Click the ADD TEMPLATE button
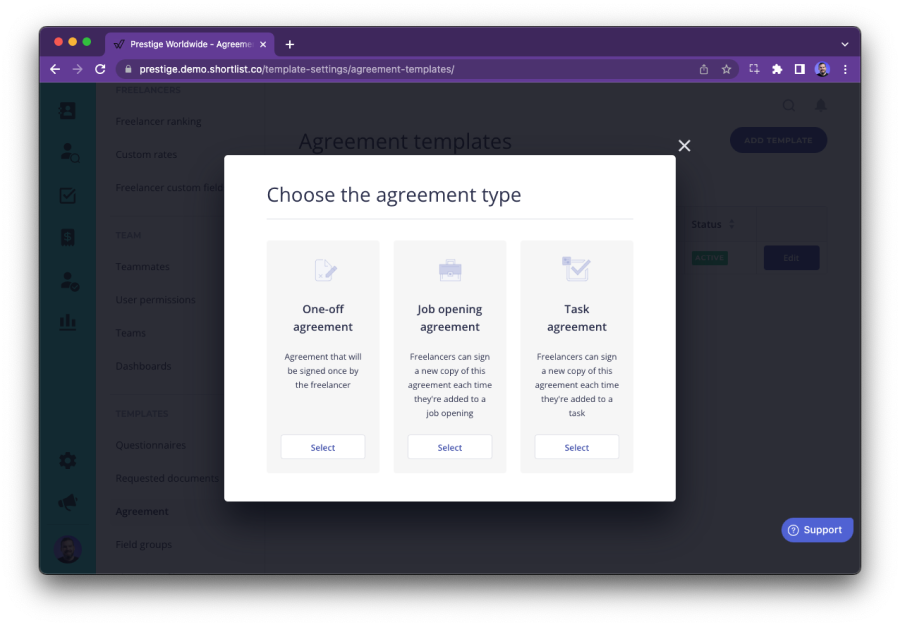Screen dimensions: 900x627 (x=779, y=140)
